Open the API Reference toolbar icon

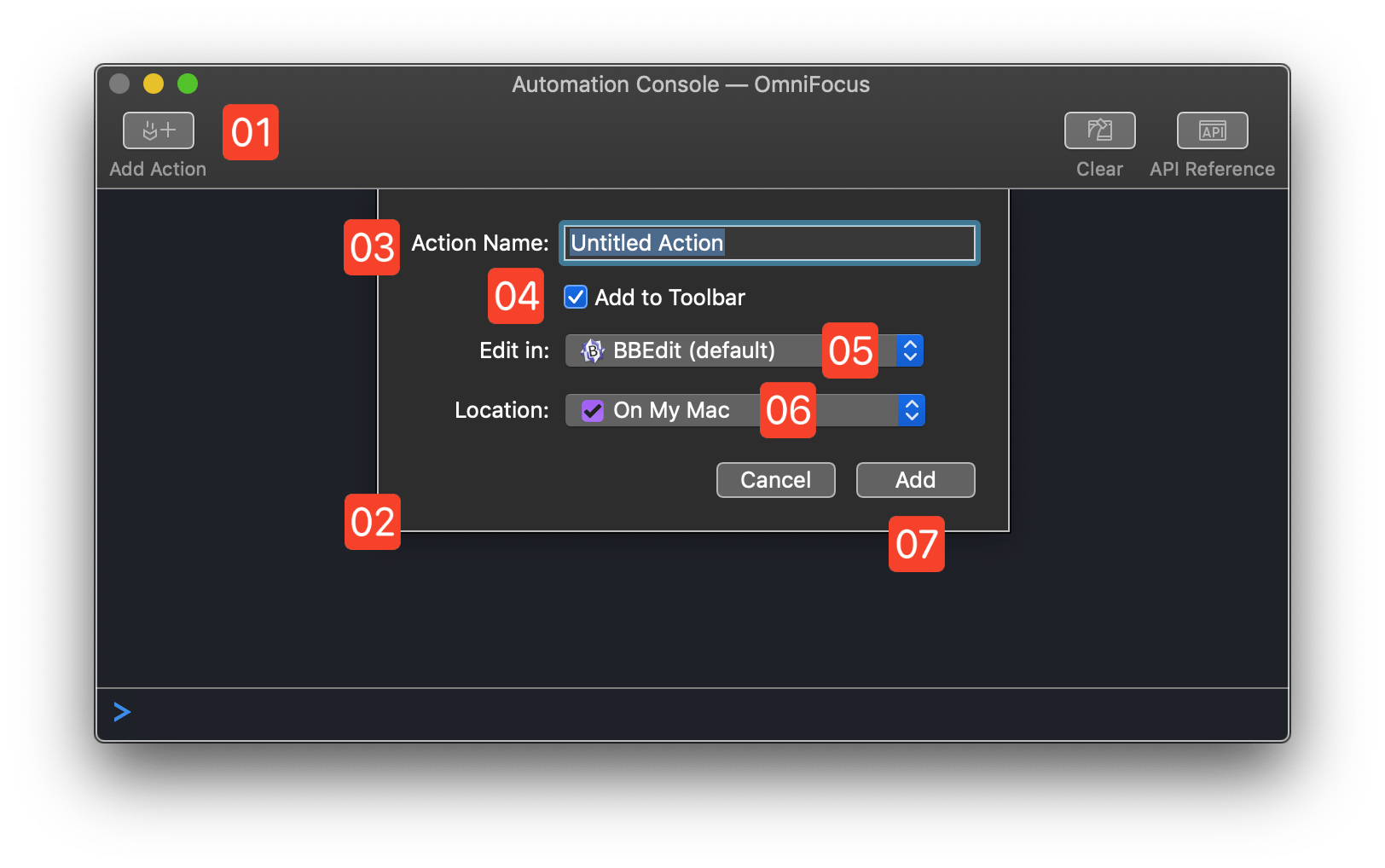point(1212,130)
